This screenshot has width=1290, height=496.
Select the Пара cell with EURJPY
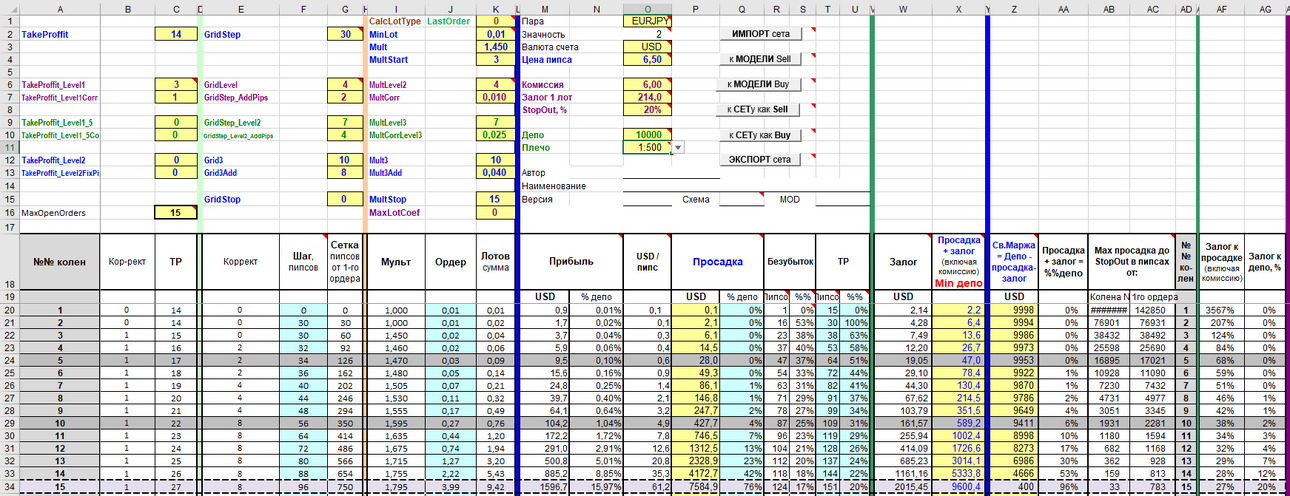pos(647,20)
